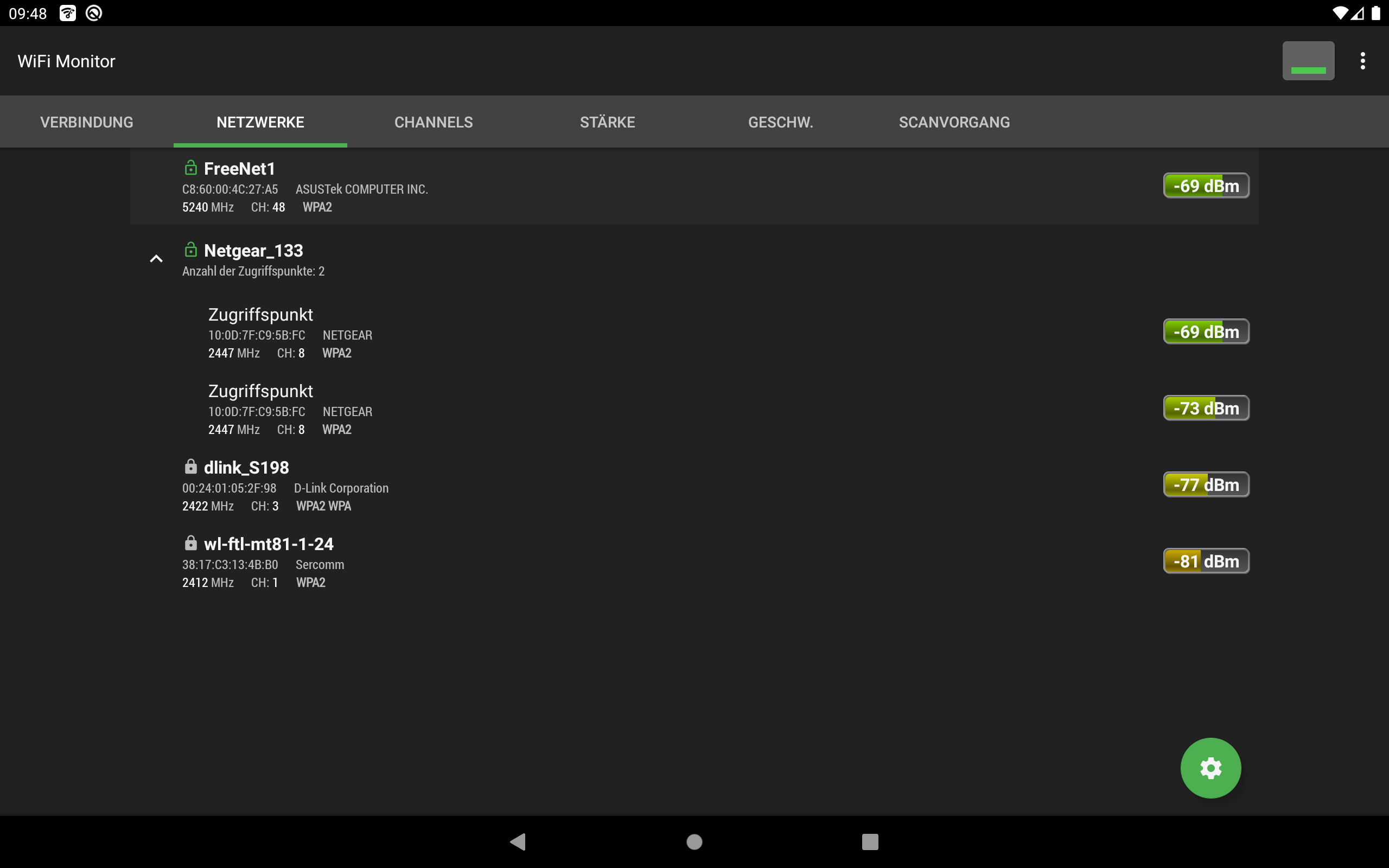Tap the Android home navigation button

pyautogui.click(x=694, y=841)
